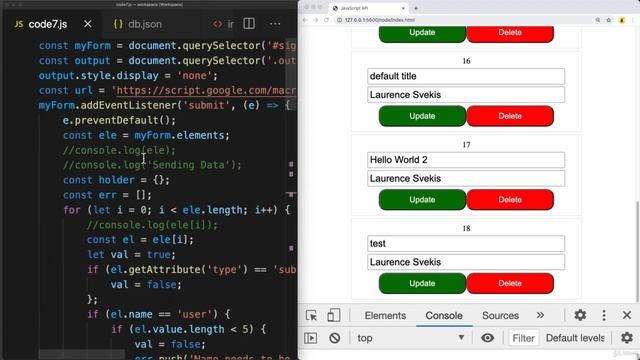The image size is (640, 360).
Task: Click Update button for item 16
Action: [x=422, y=116]
